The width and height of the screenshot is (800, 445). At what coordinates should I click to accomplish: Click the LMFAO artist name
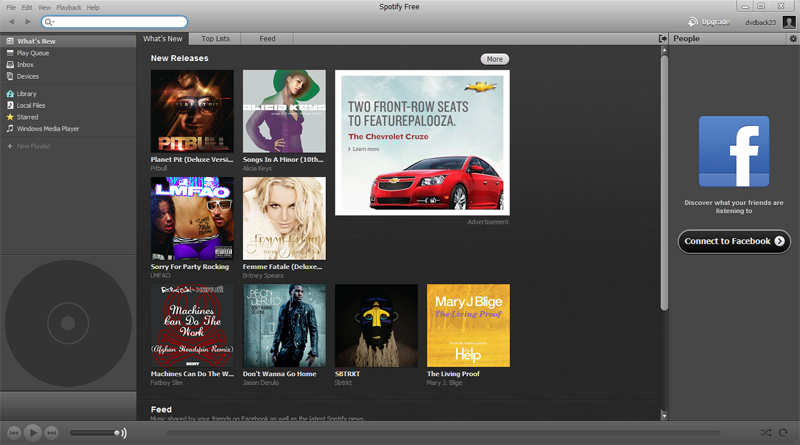[160, 276]
